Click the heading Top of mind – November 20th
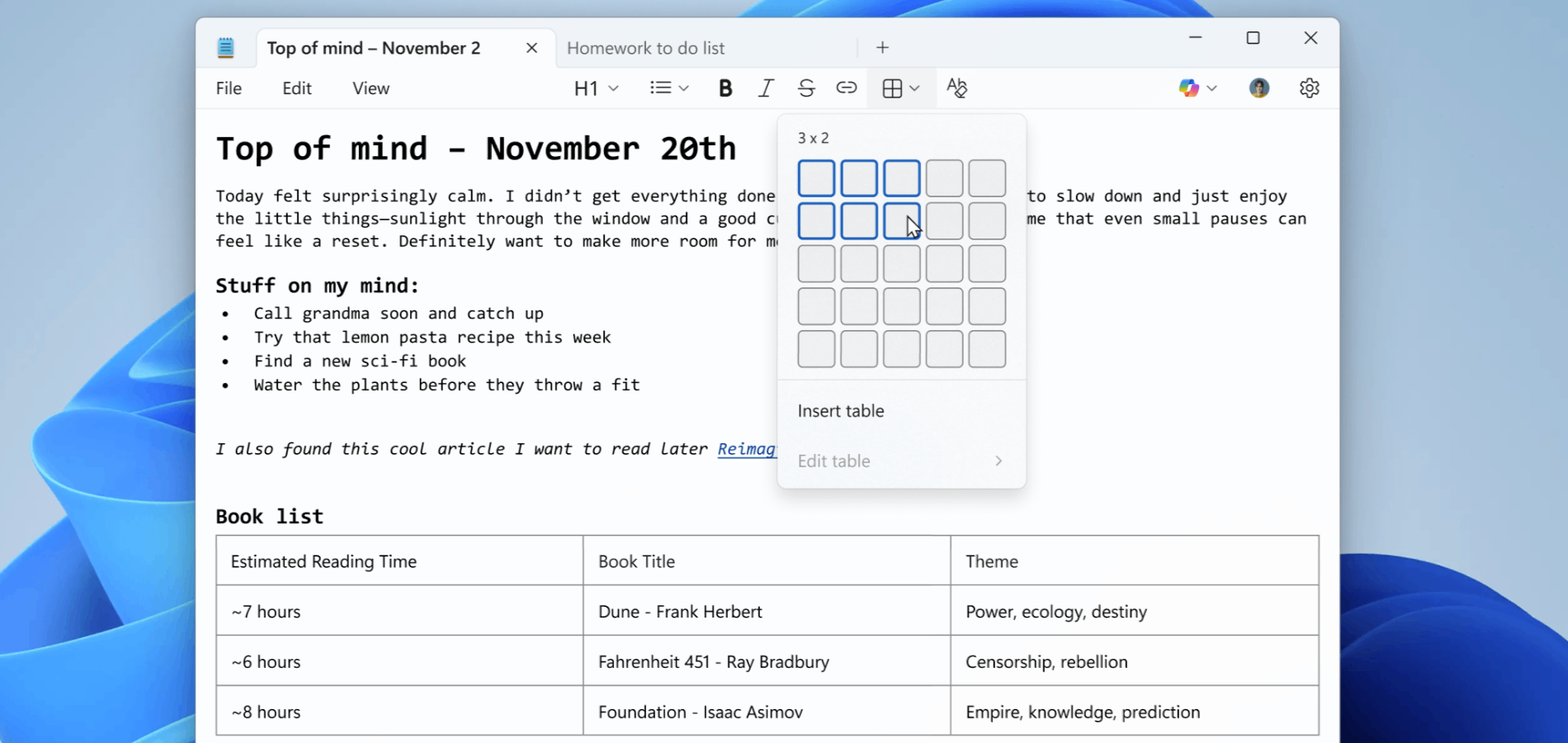The image size is (1568, 743). click(x=476, y=149)
